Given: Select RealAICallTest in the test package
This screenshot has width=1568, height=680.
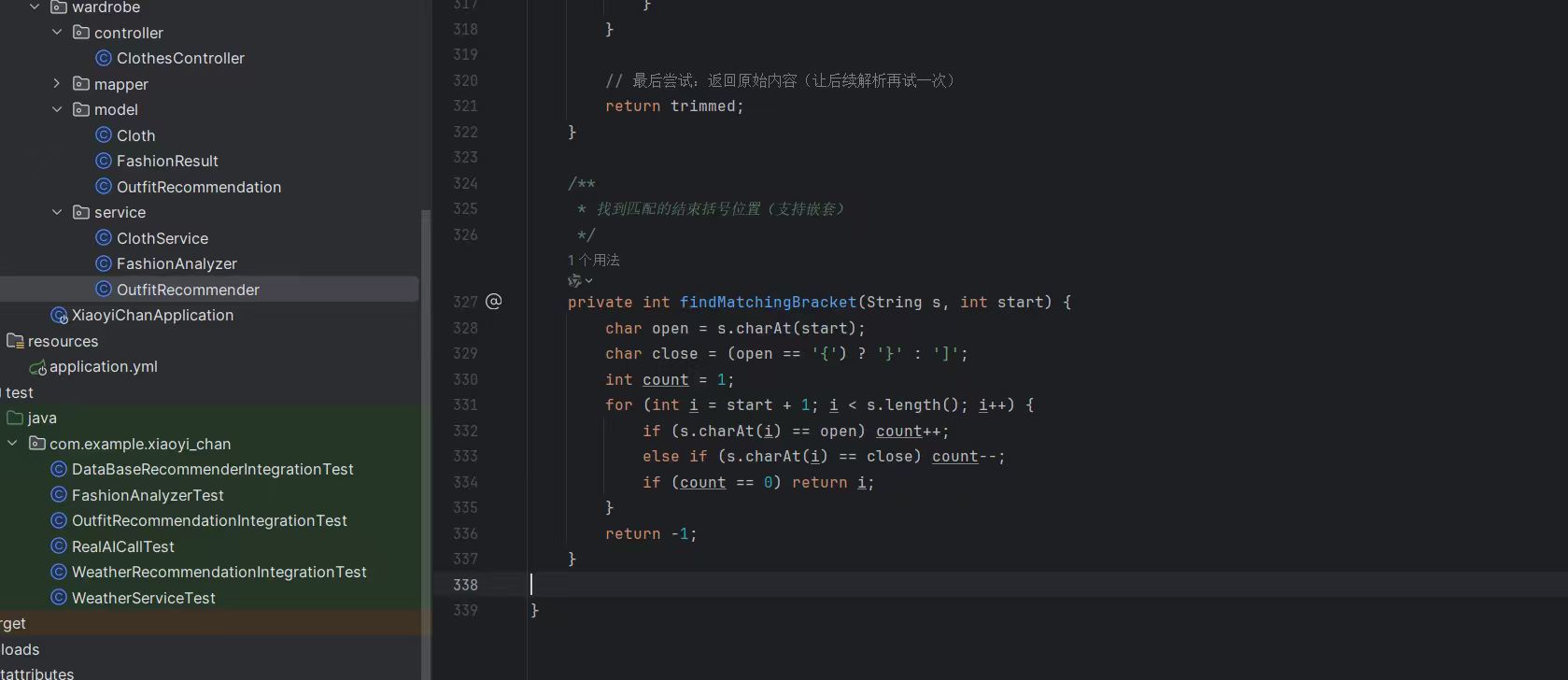Looking at the screenshot, I should (123, 546).
